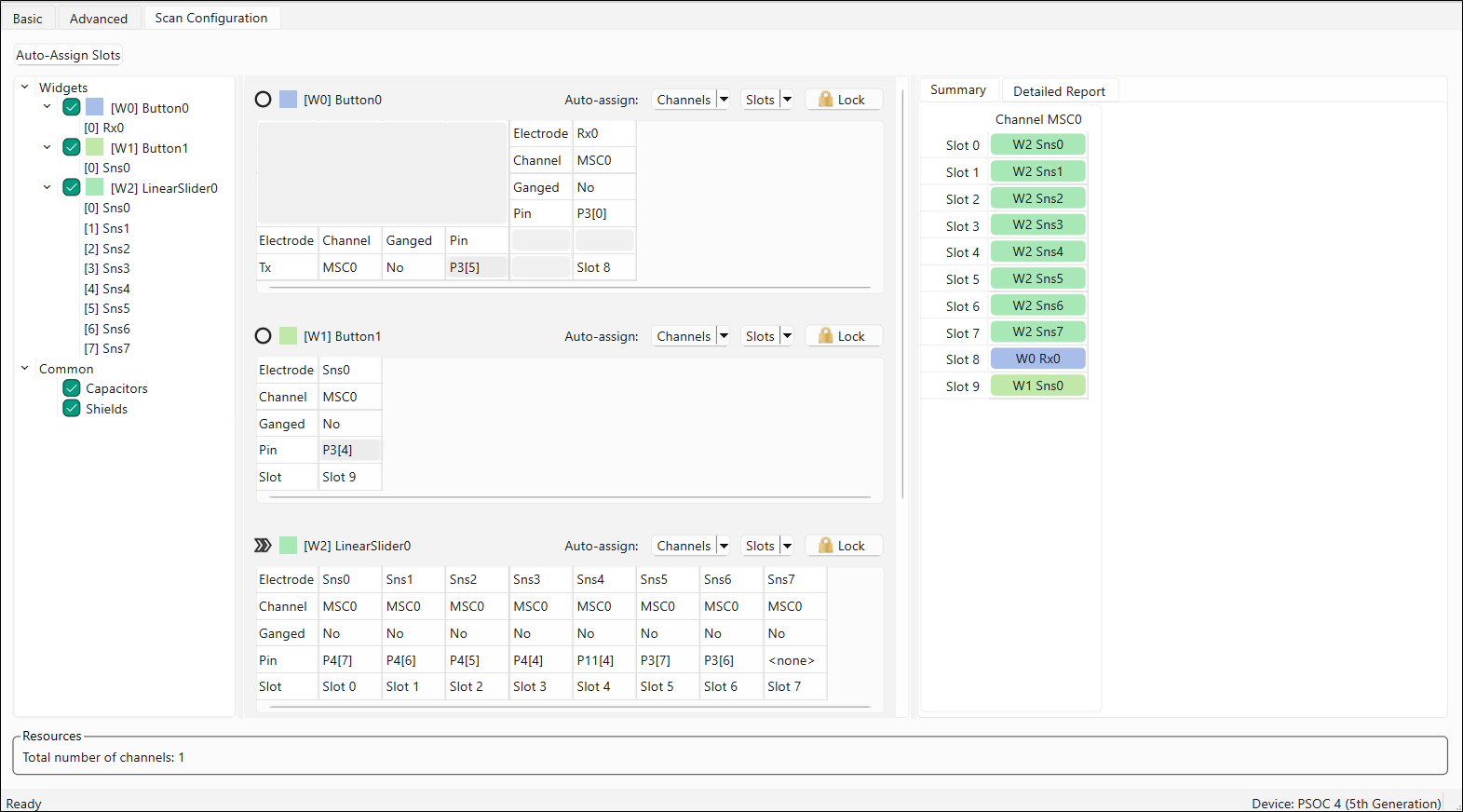Viewport: 1463px width, 812px height.
Task: Click the circle status icon beside W1 Button1
Action: (264, 336)
